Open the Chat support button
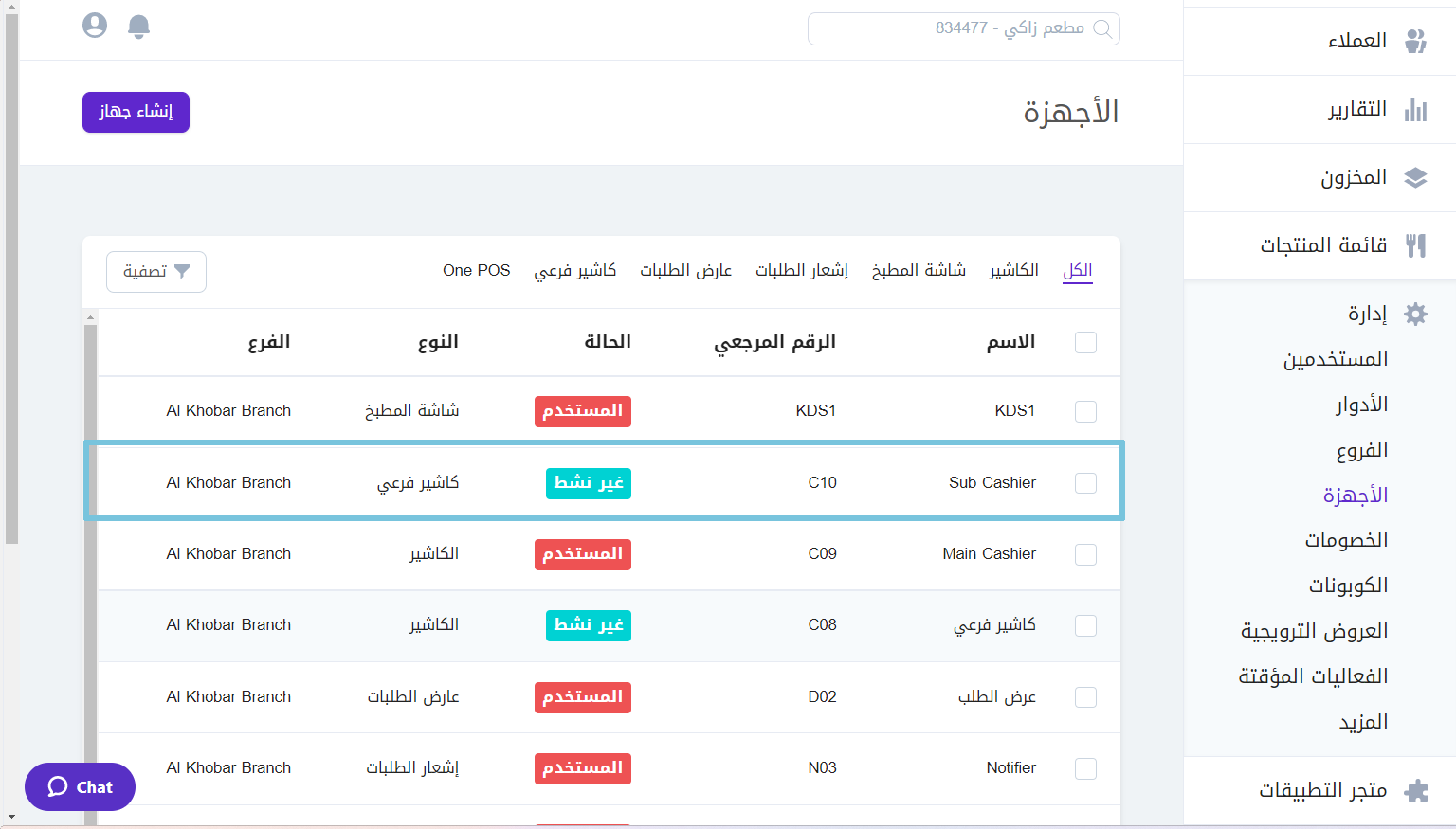 pos(81,787)
